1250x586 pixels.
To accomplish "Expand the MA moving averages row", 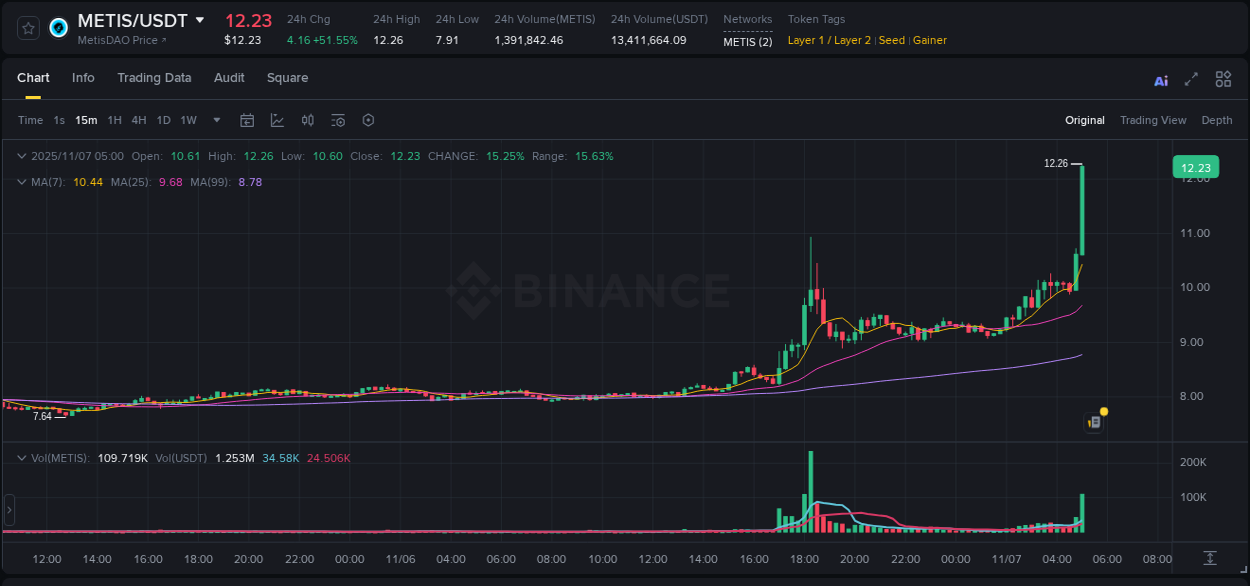I will [21, 182].
